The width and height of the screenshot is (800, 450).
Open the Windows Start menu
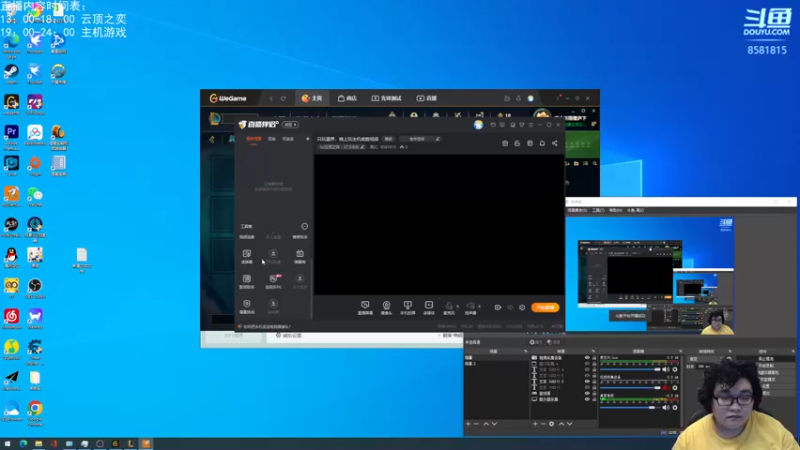click(7, 444)
